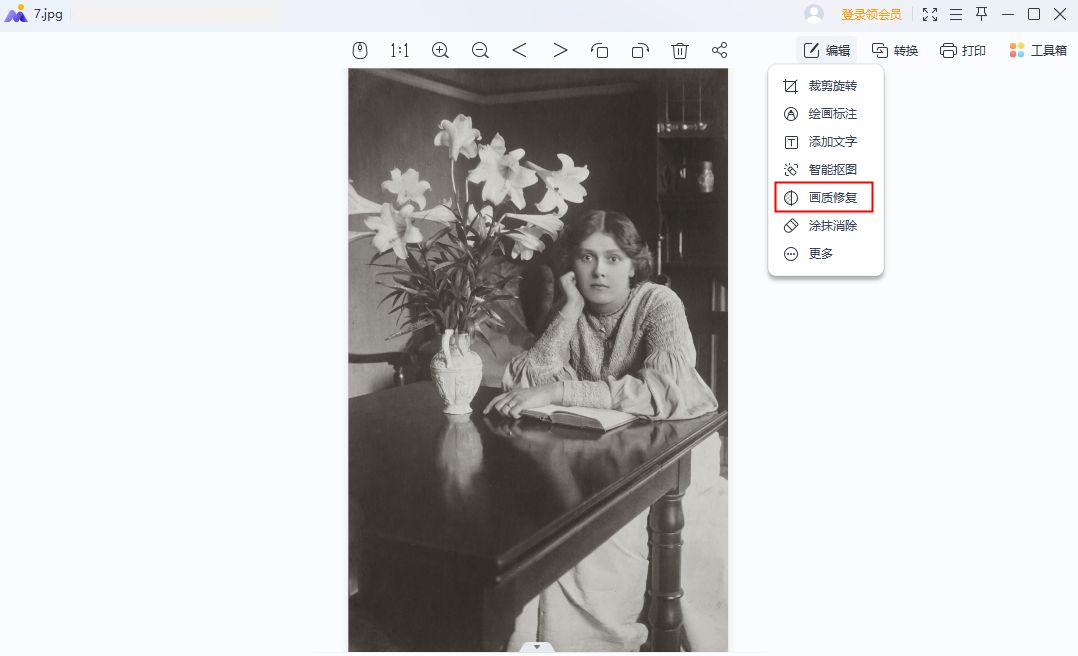Close the image viewer window
The height and width of the screenshot is (656, 1078).
click(1060, 14)
